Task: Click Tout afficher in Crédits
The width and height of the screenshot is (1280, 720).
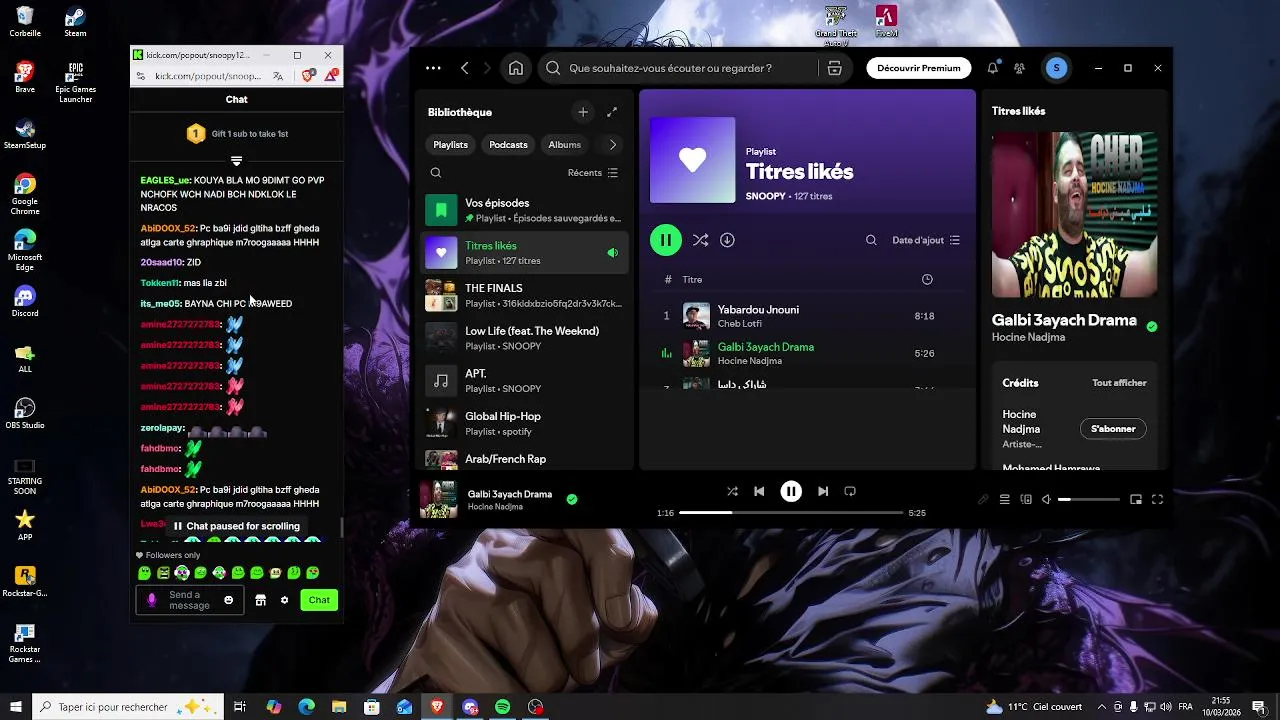Action: pyautogui.click(x=1119, y=383)
